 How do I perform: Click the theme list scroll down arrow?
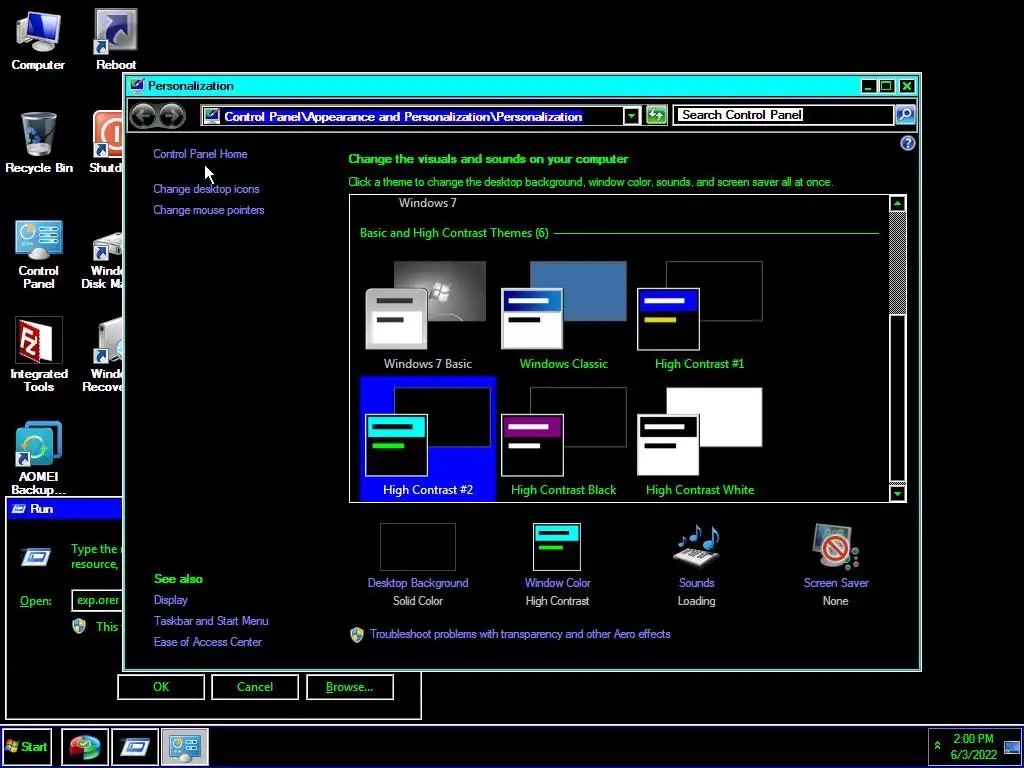point(897,493)
